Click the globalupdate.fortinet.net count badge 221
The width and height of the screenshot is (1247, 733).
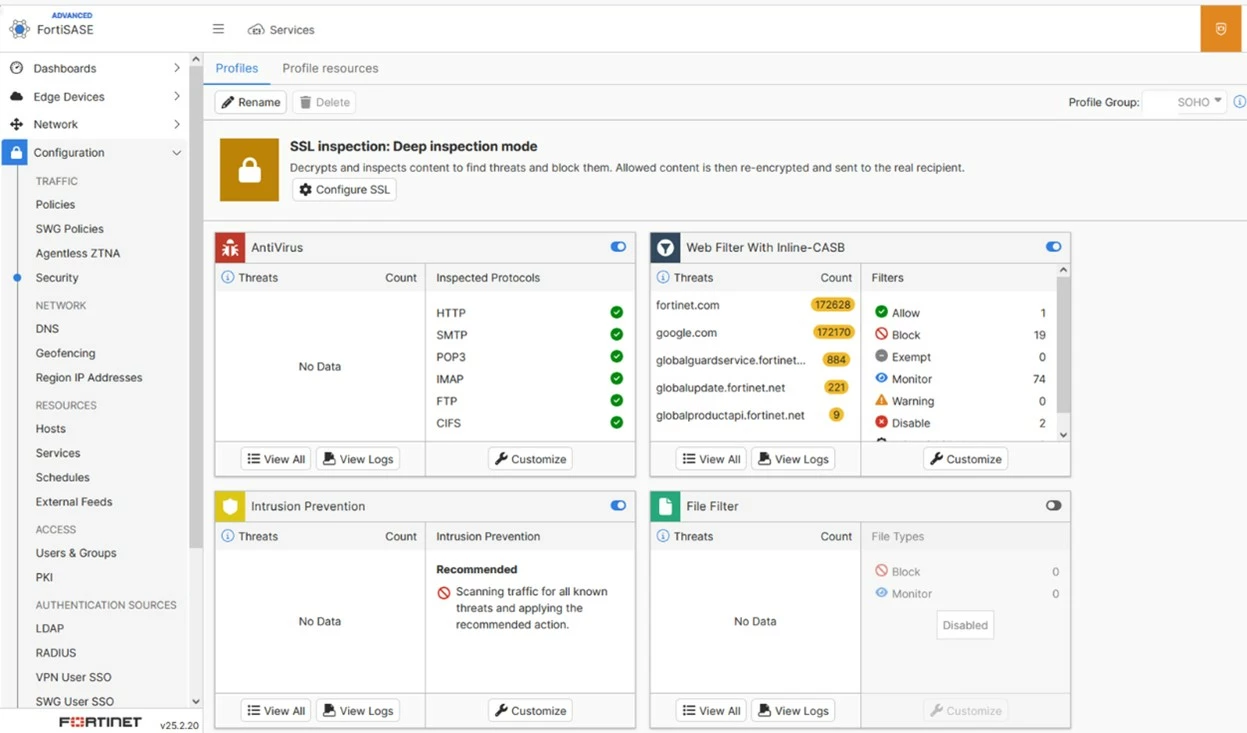pos(836,387)
